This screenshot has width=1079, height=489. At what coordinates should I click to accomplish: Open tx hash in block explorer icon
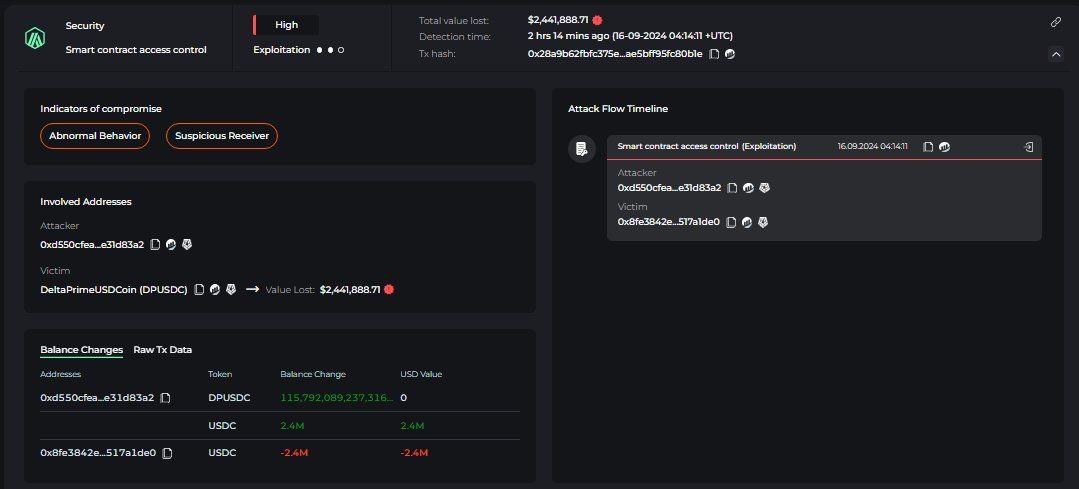(x=730, y=54)
